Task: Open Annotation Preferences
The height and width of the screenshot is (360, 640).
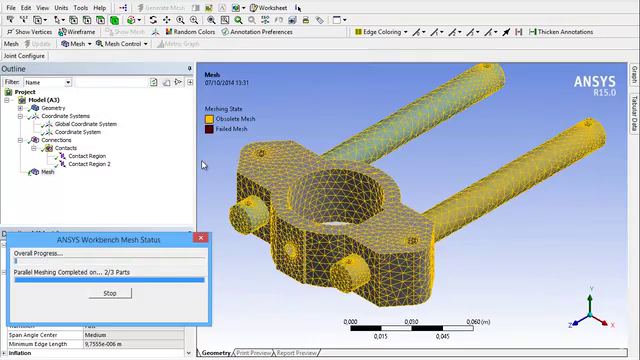Action: coord(257,32)
